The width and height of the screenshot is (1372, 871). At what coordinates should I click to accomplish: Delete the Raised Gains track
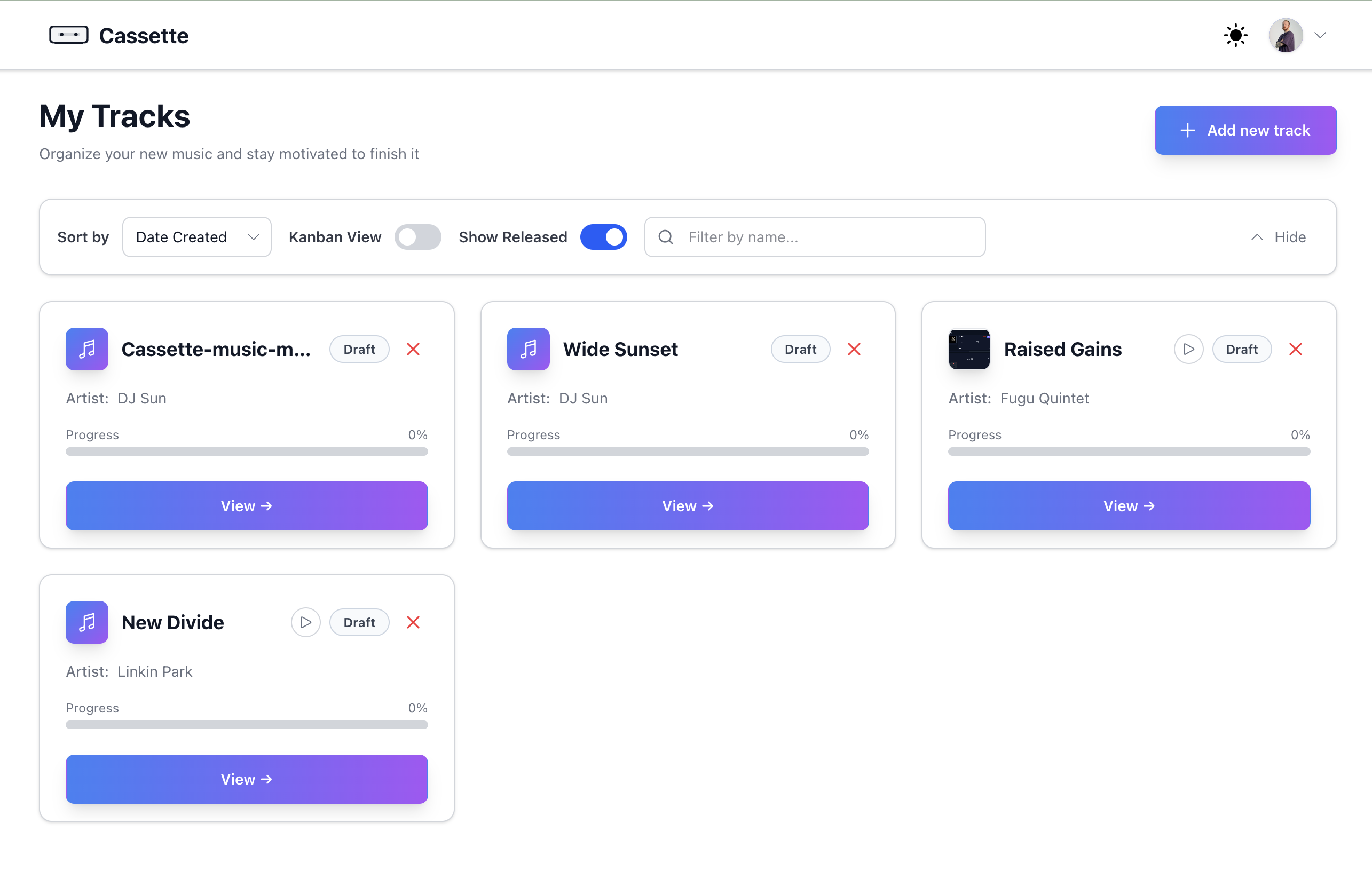[x=1295, y=349]
